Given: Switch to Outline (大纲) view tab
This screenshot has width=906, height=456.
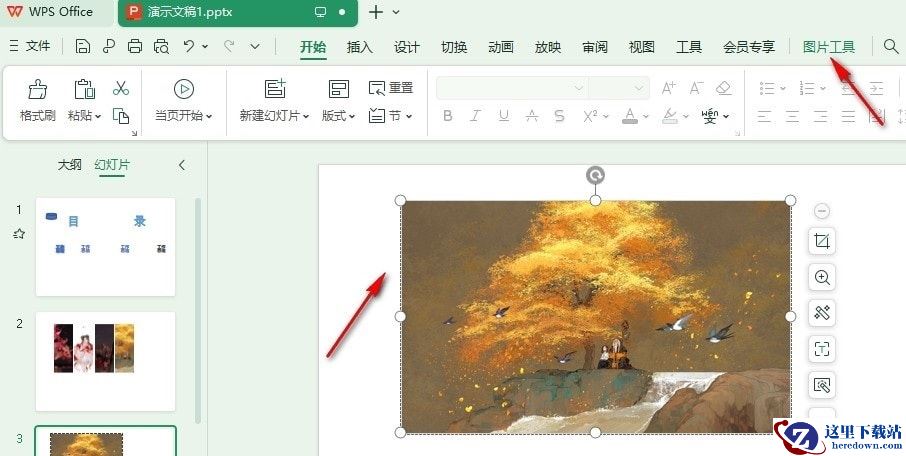Looking at the screenshot, I should coord(69,165).
